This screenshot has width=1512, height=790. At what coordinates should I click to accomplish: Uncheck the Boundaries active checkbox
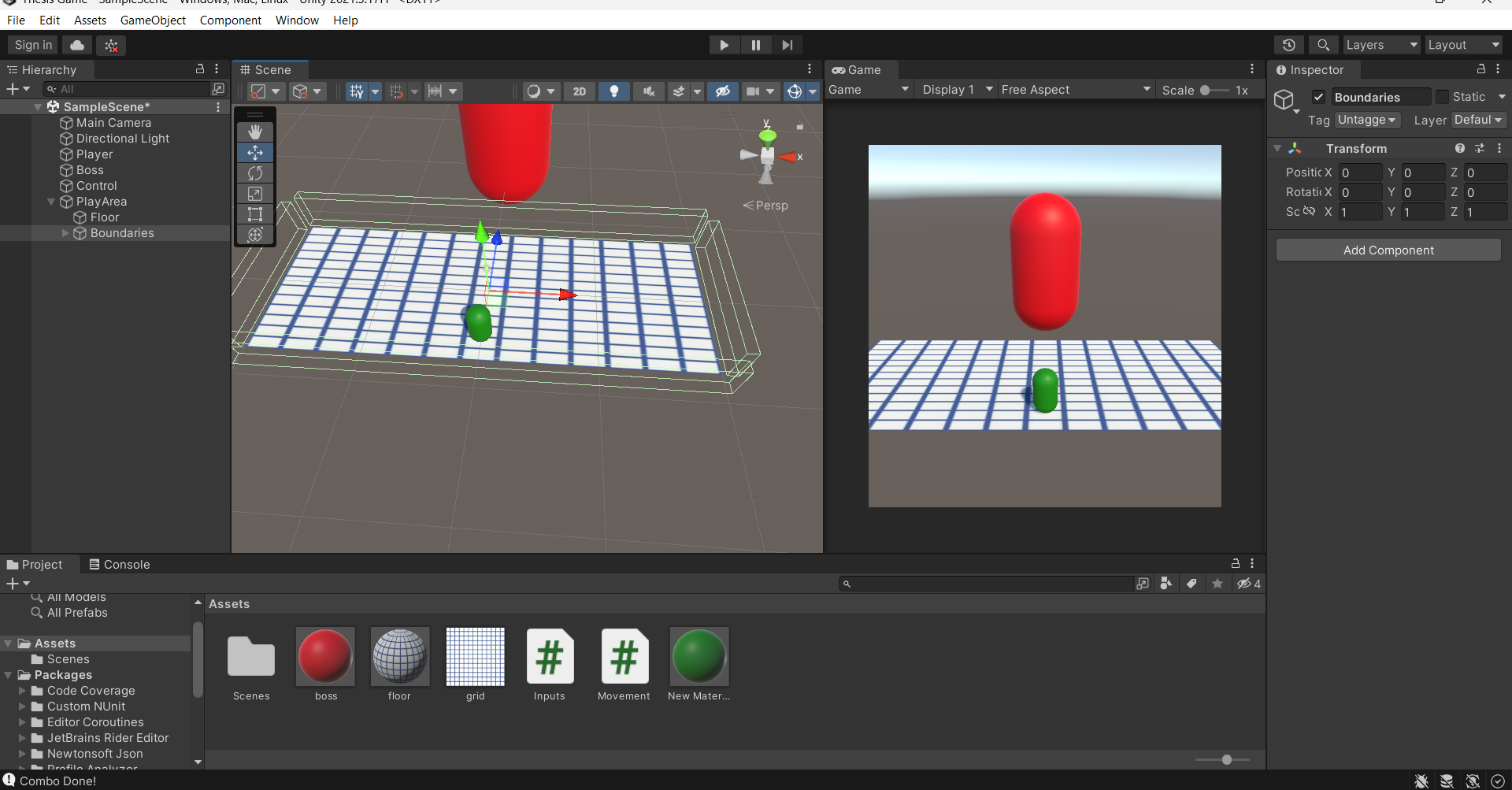point(1318,97)
